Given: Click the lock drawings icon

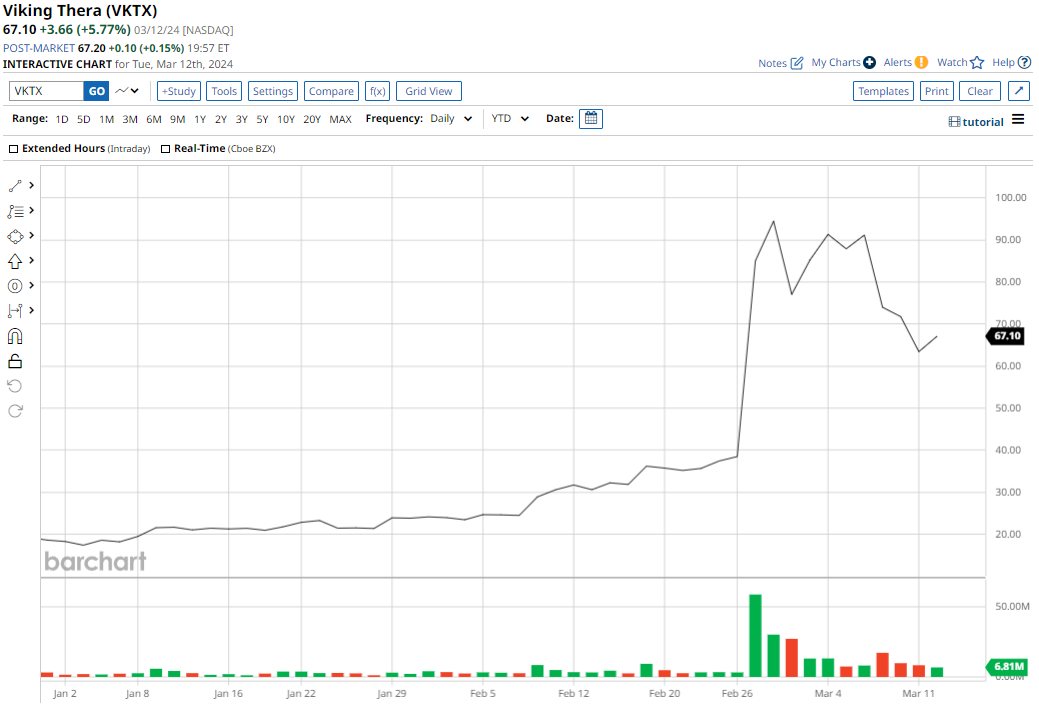Looking at the screenshot, I should (x=15, y=361).
